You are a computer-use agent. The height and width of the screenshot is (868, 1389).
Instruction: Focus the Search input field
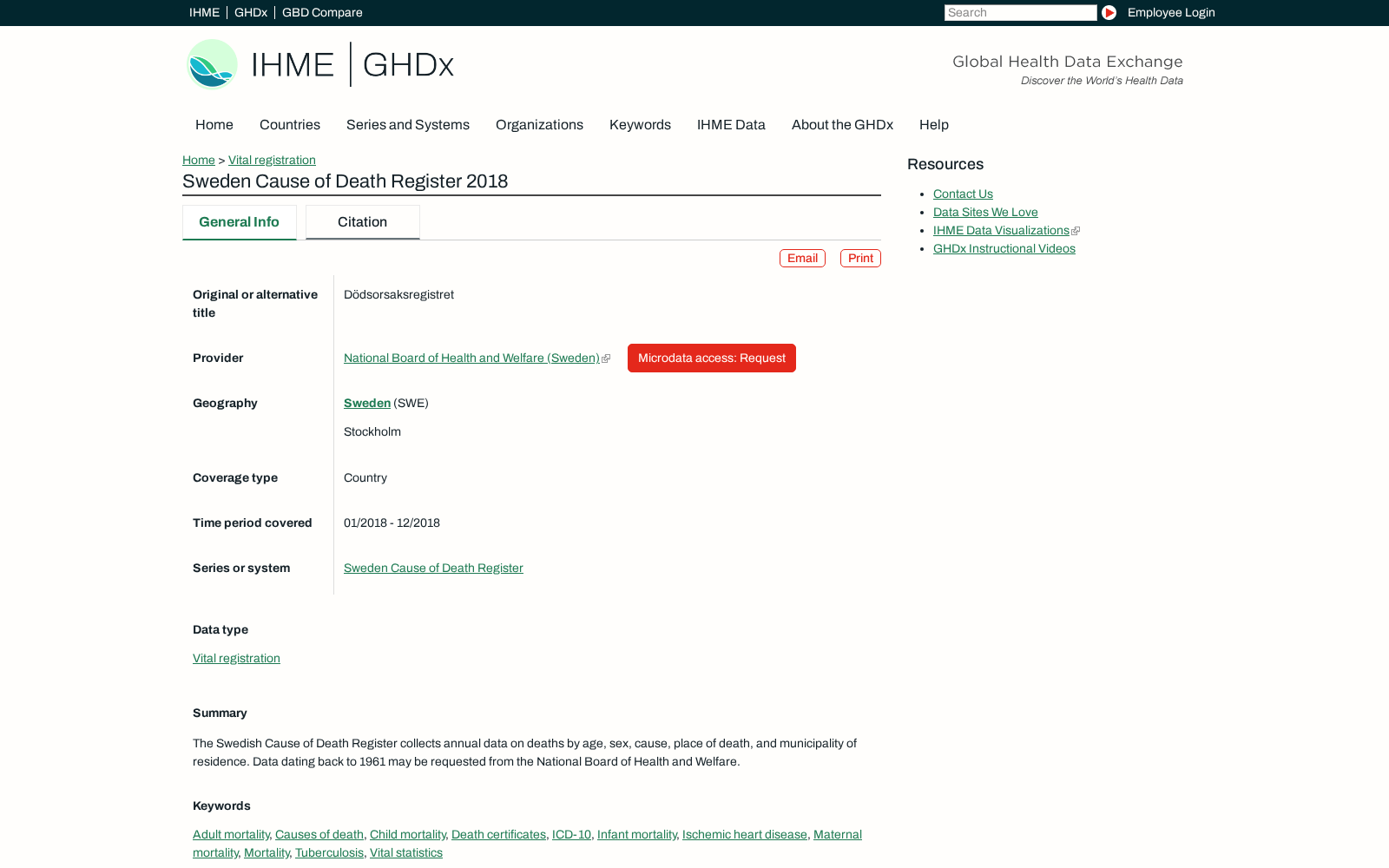pos(1020,12)
